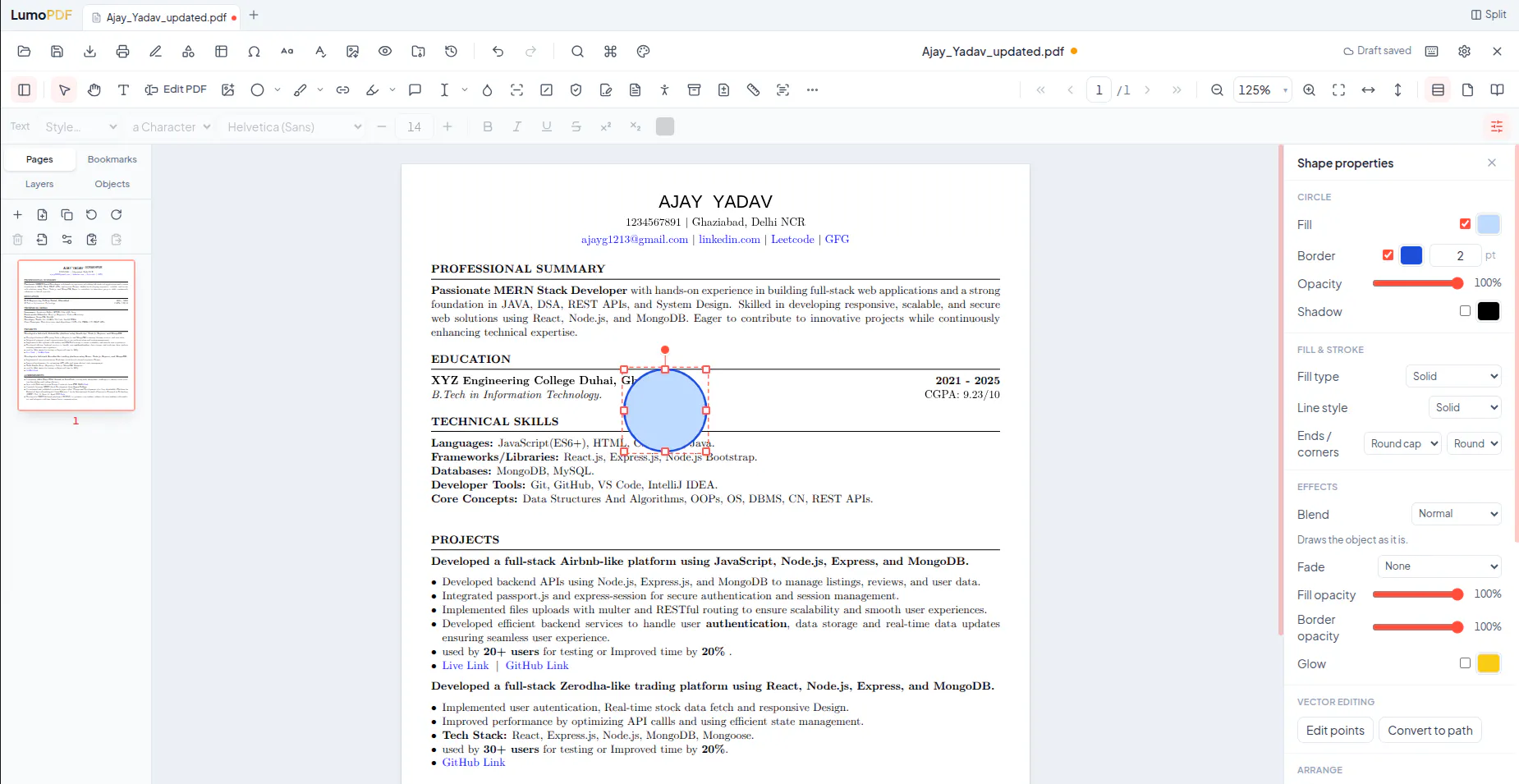Click the Edit points button

point(1335,731)
